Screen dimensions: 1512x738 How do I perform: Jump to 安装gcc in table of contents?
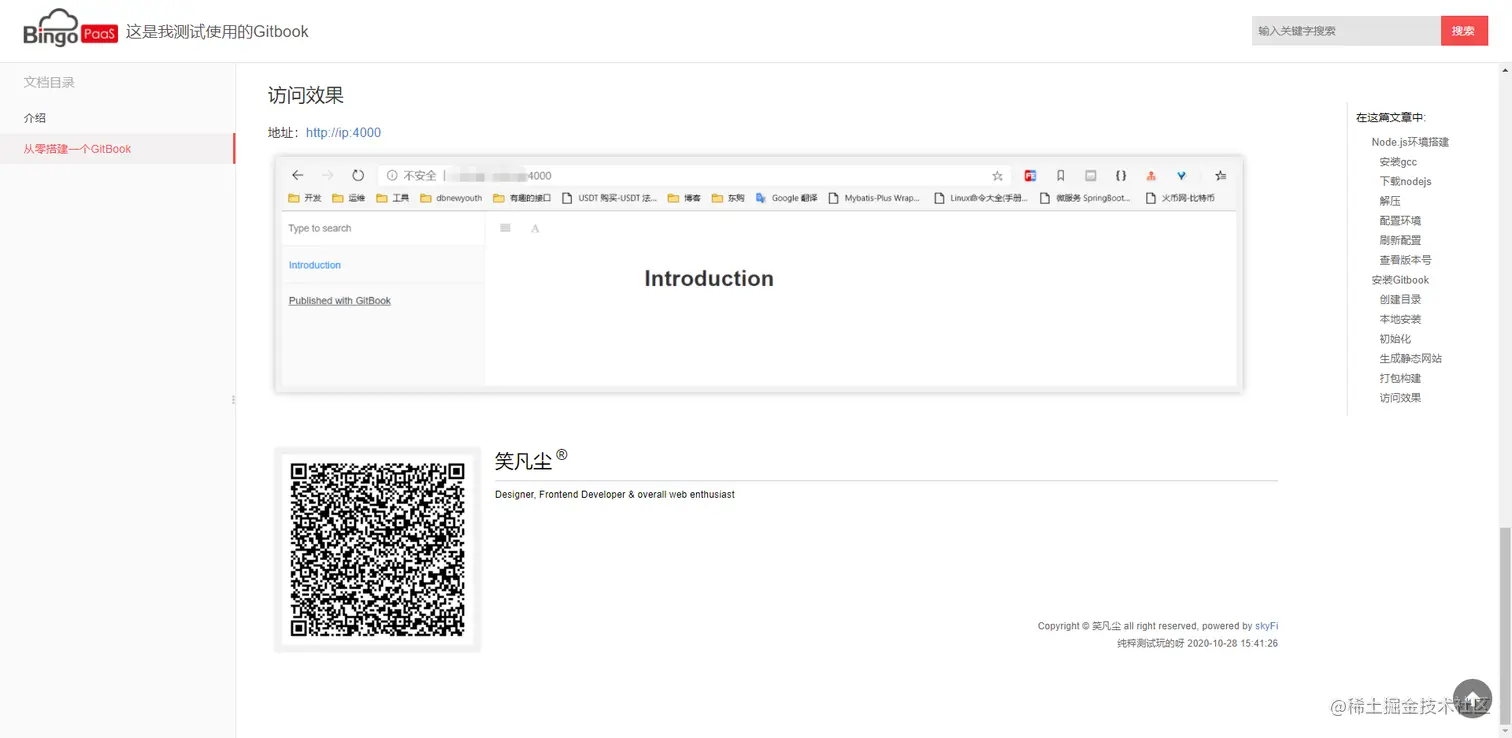(1398, 162)
